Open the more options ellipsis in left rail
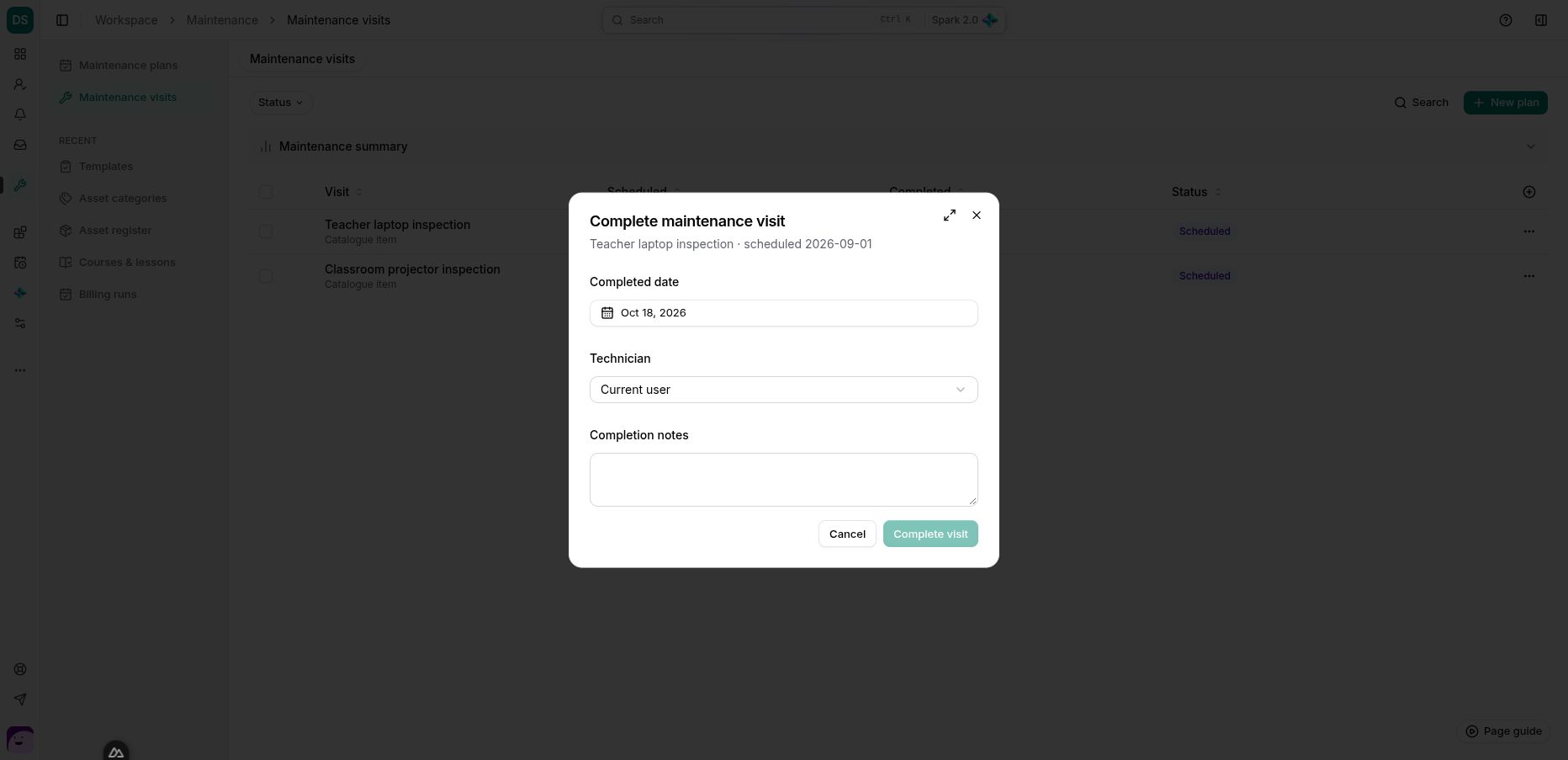Screen dimensions: 1568x760 tap(20, 370)
